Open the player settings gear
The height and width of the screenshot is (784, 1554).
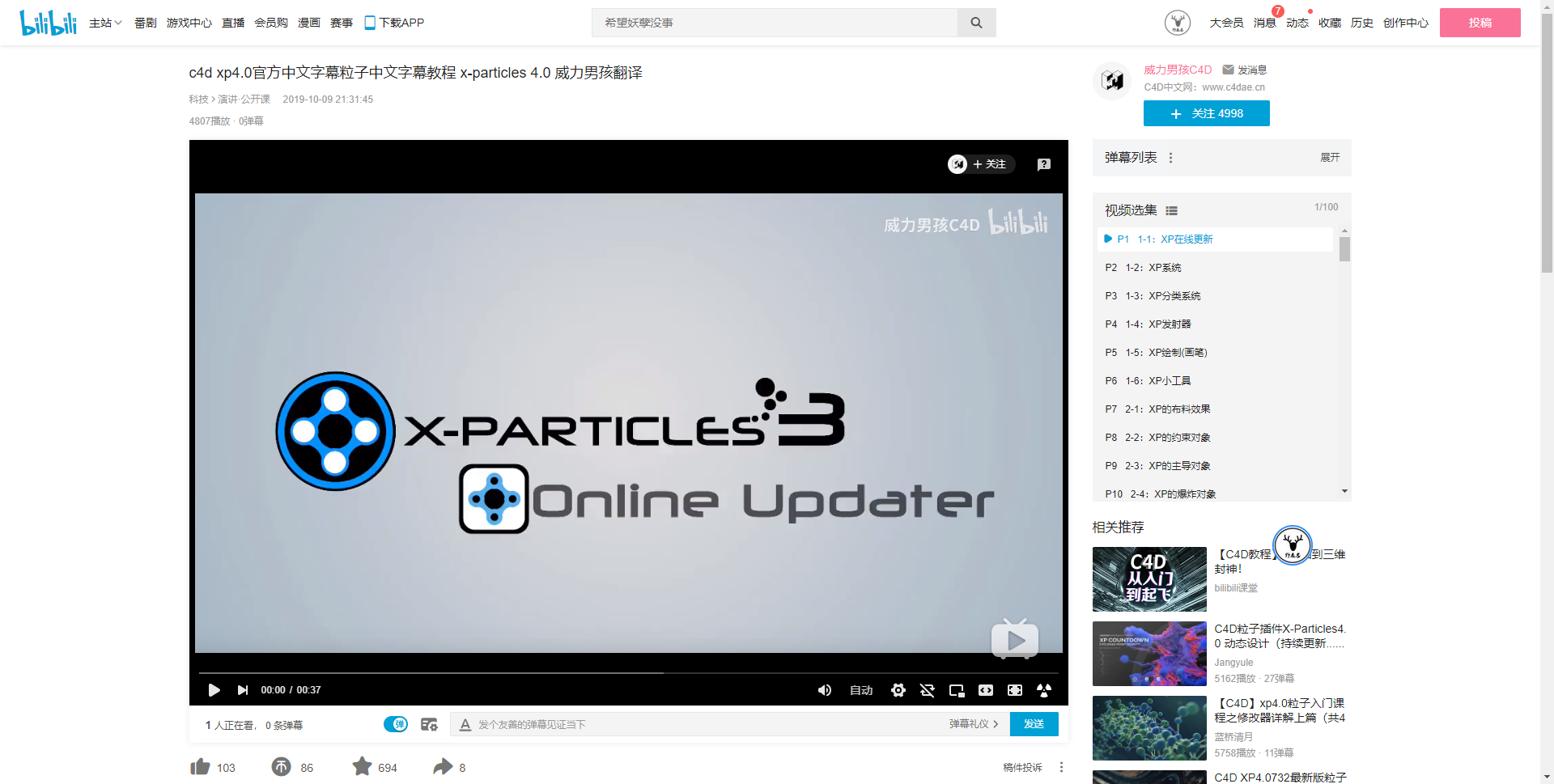click(898, 690)
